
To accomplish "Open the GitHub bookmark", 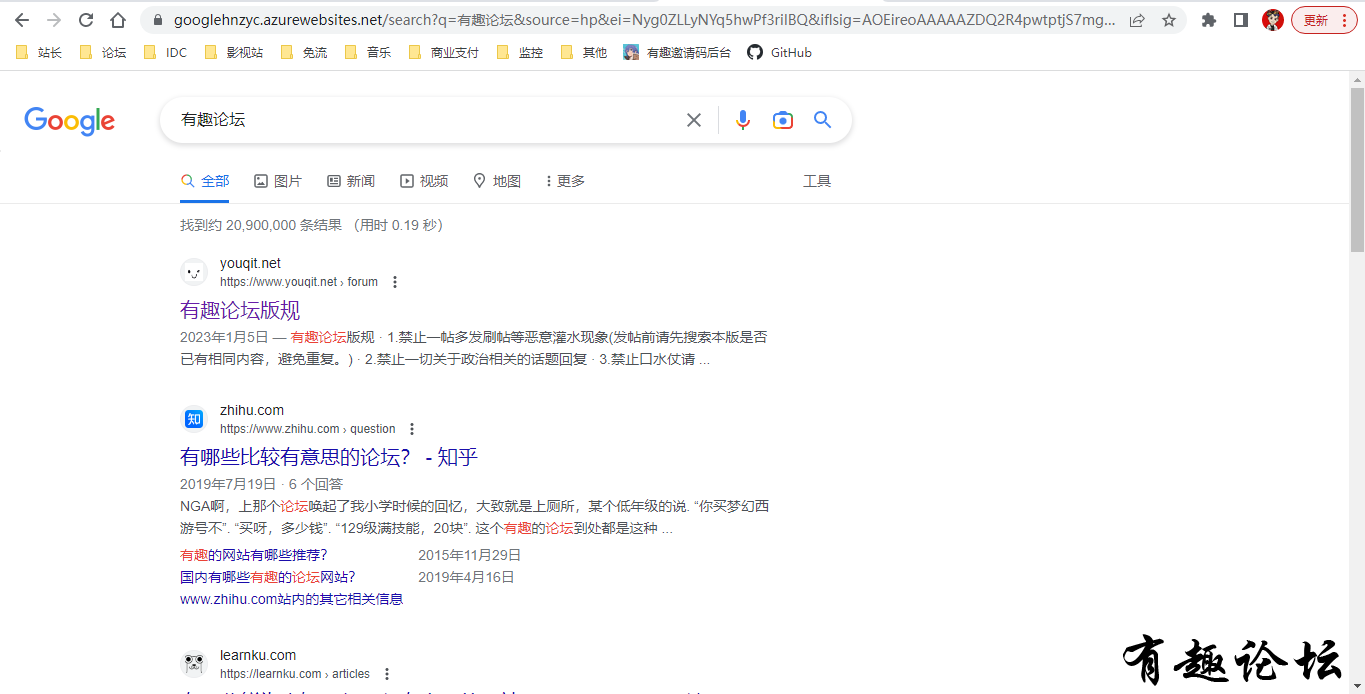I will 780,52.
